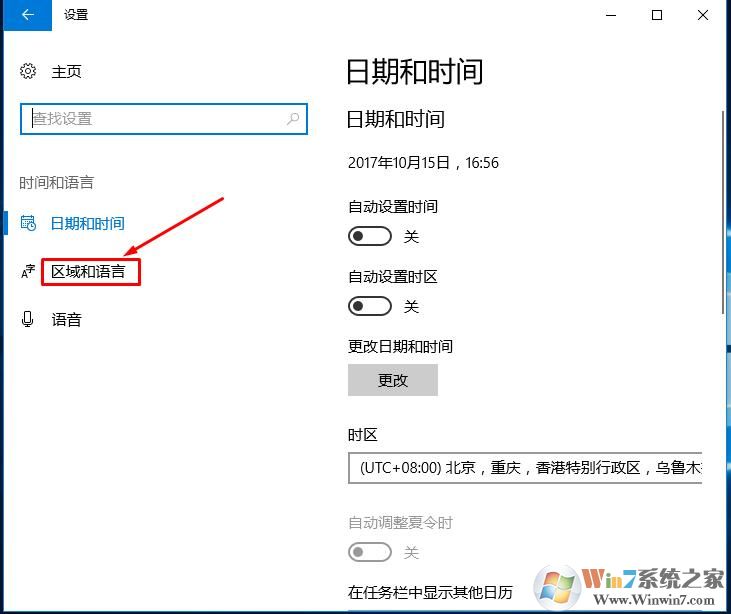
Task: Open the 时区 UTC+08:00 dropdown
Action: click(525, 467)
